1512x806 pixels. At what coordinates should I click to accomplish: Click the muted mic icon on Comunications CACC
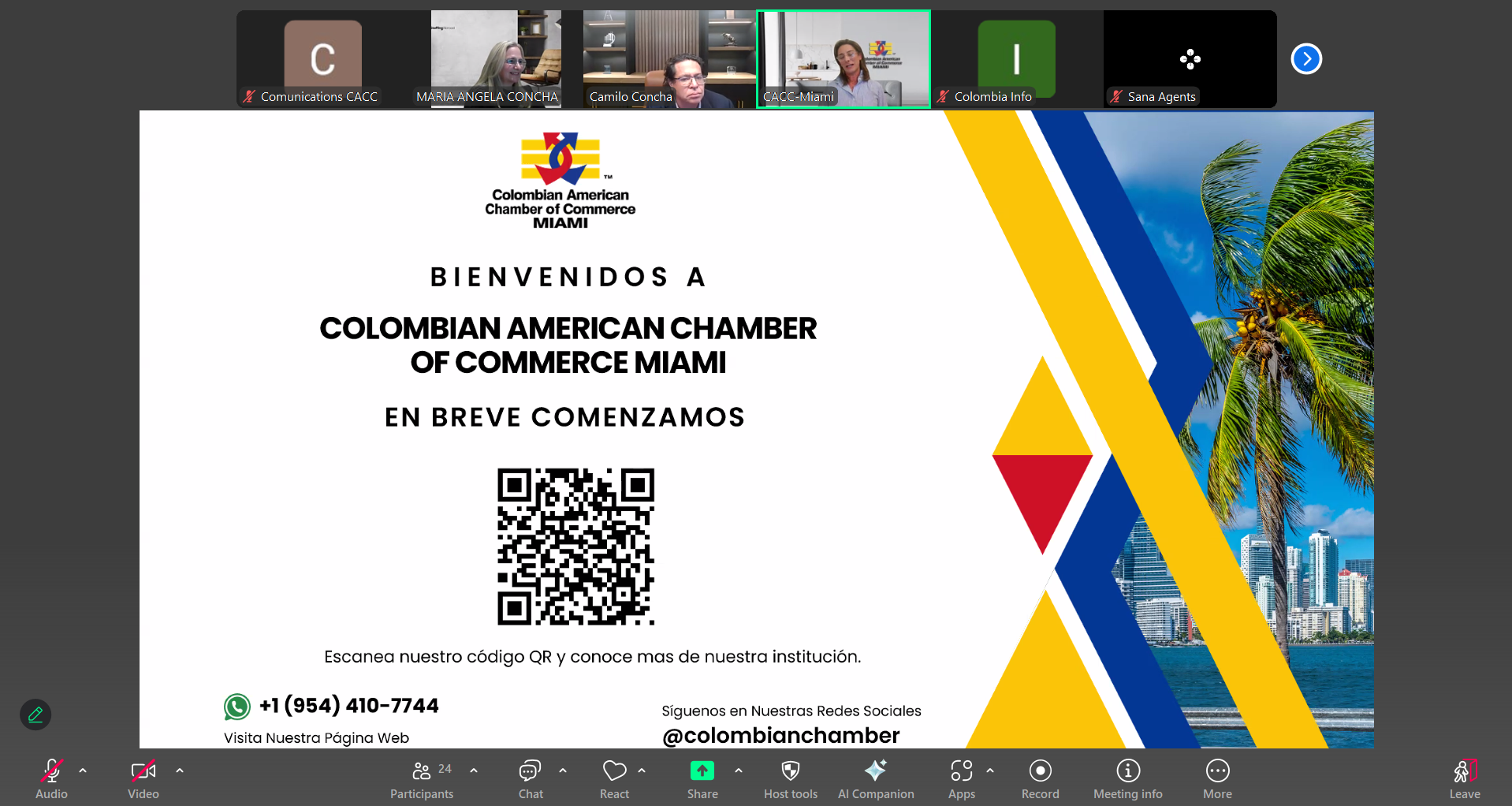pyautogui.click(x=249, y=96)
